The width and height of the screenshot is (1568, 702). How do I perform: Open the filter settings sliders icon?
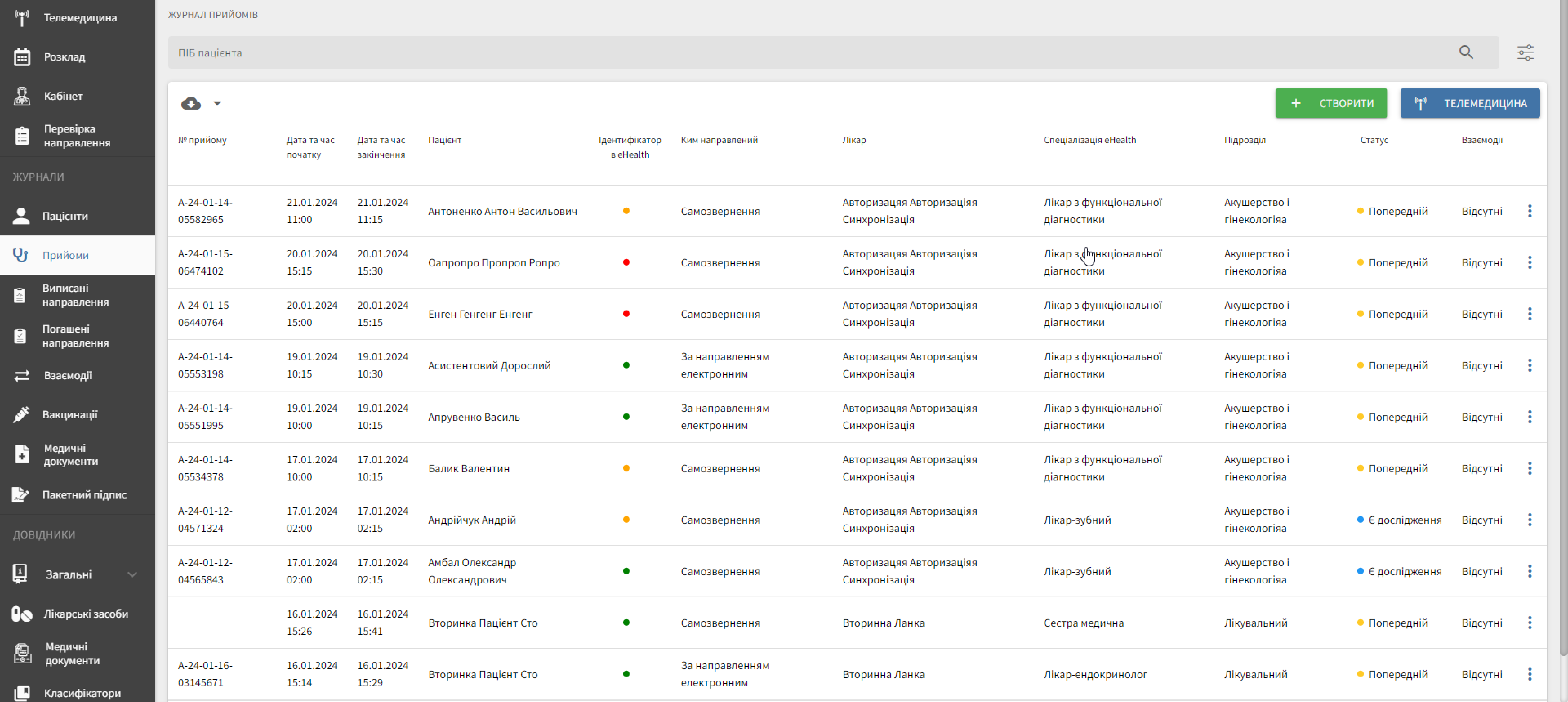[1525, 52]
